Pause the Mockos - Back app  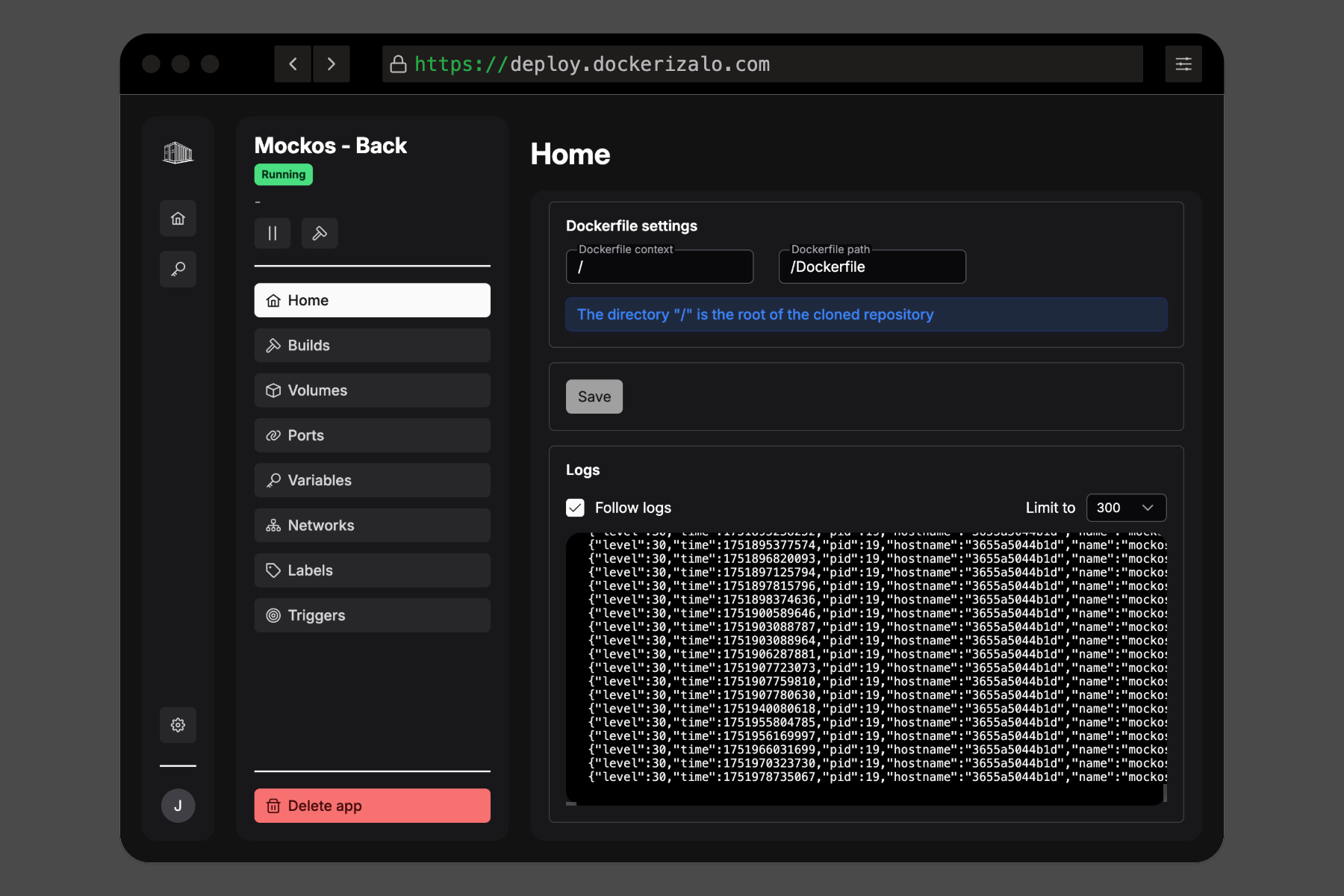point(273,234)
